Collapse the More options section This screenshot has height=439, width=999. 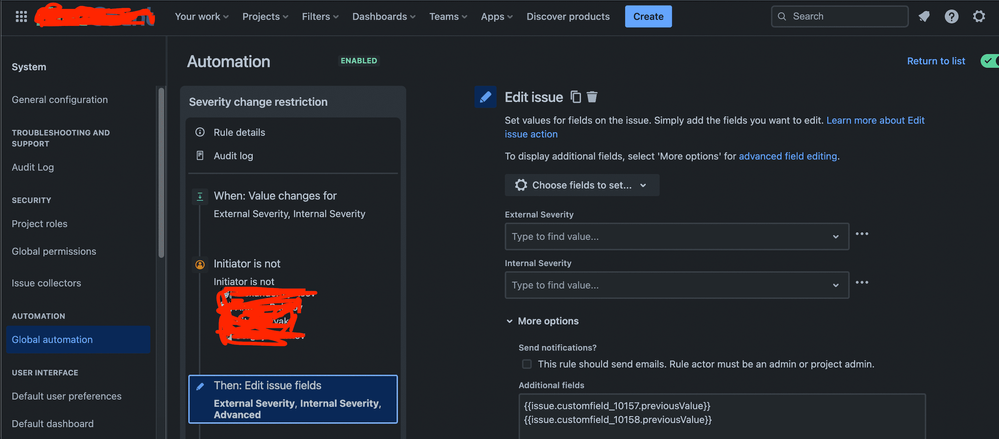point(542,321)
